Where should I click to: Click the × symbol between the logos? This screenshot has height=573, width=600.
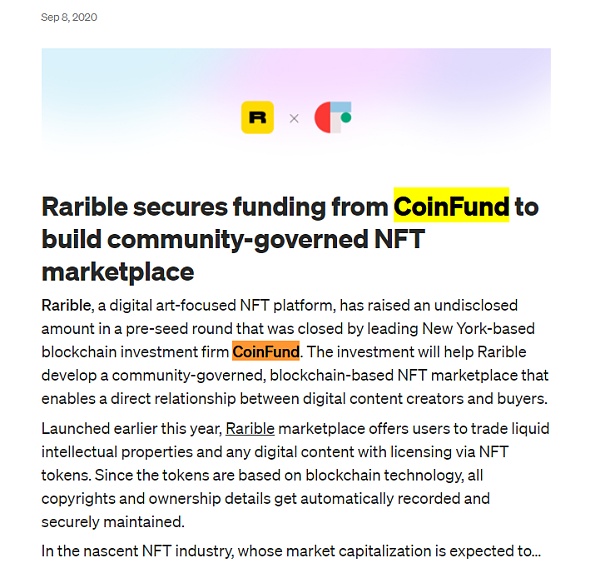(294, 119)
